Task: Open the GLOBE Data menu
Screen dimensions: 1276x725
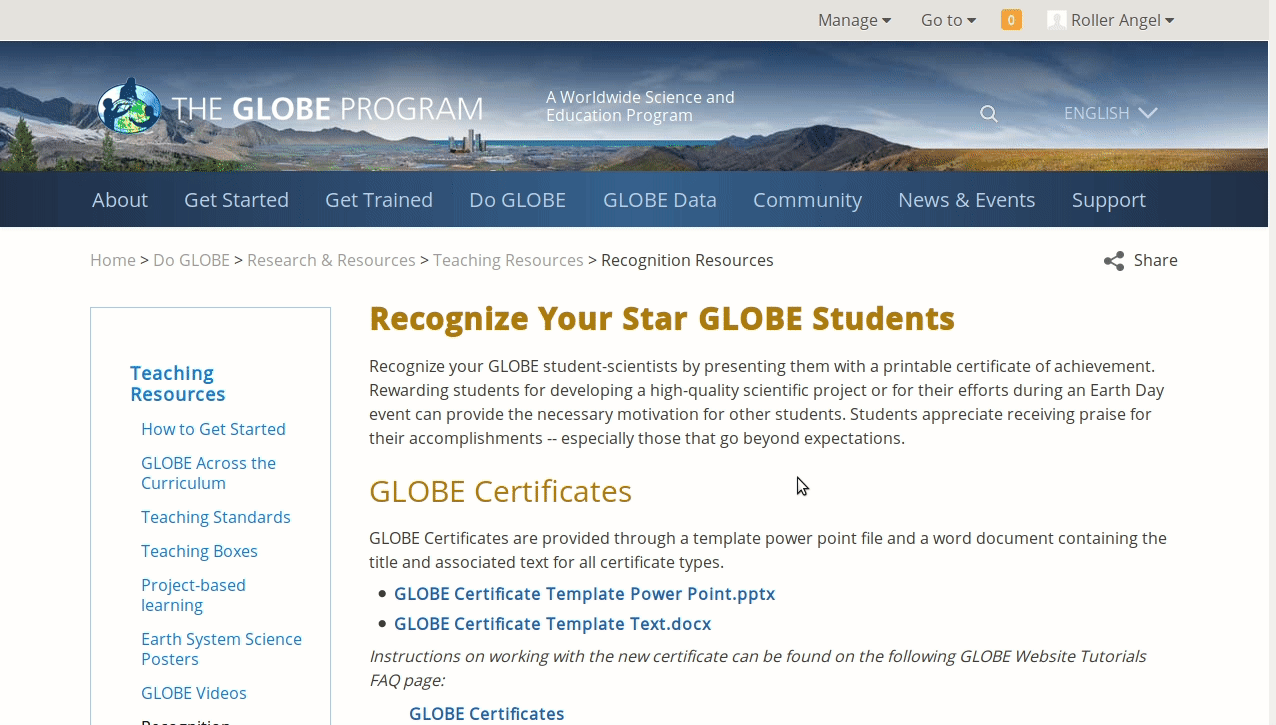Action: pyautogui.click(x=659, y=200)
